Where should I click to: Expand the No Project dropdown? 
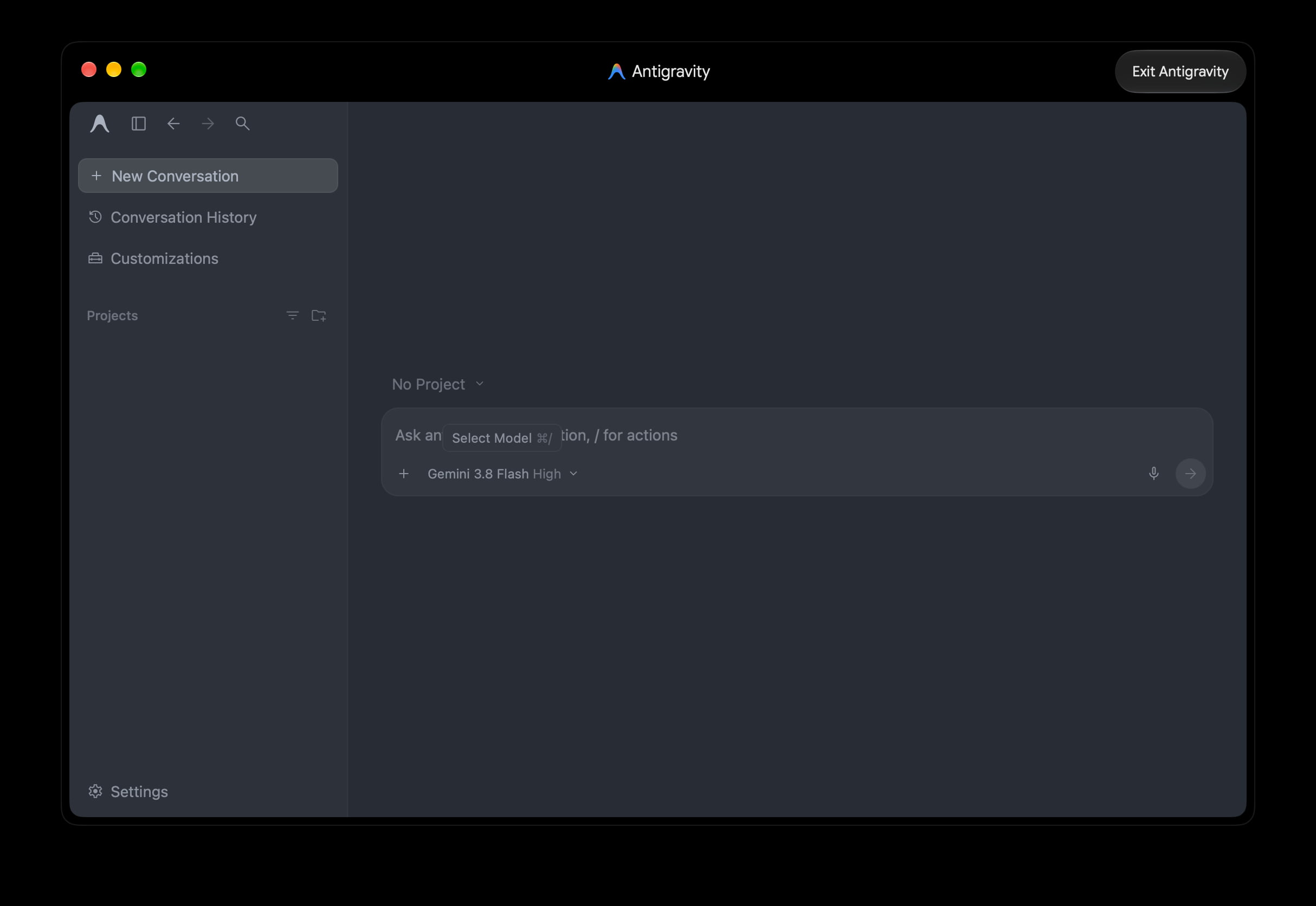click(438, 384)
